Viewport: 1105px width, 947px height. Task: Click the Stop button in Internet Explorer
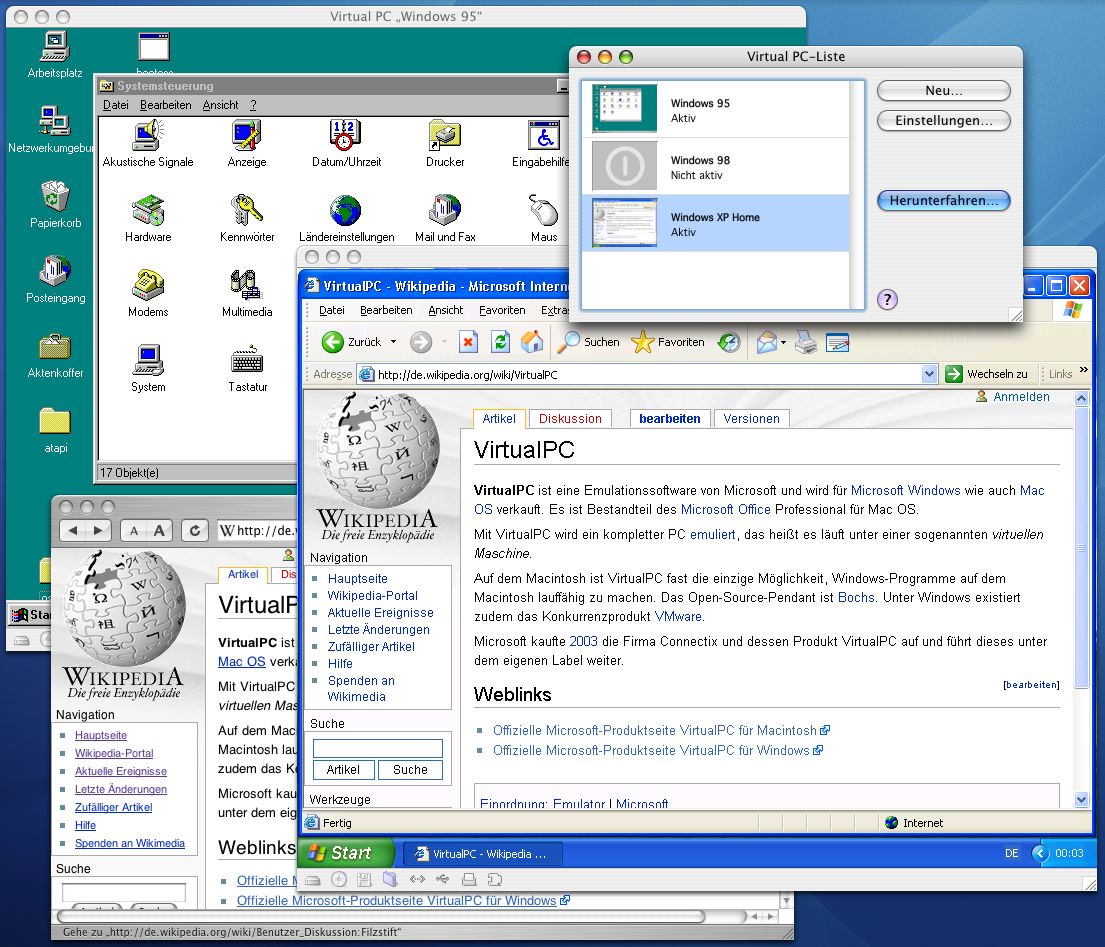click(x=467, y=342)
